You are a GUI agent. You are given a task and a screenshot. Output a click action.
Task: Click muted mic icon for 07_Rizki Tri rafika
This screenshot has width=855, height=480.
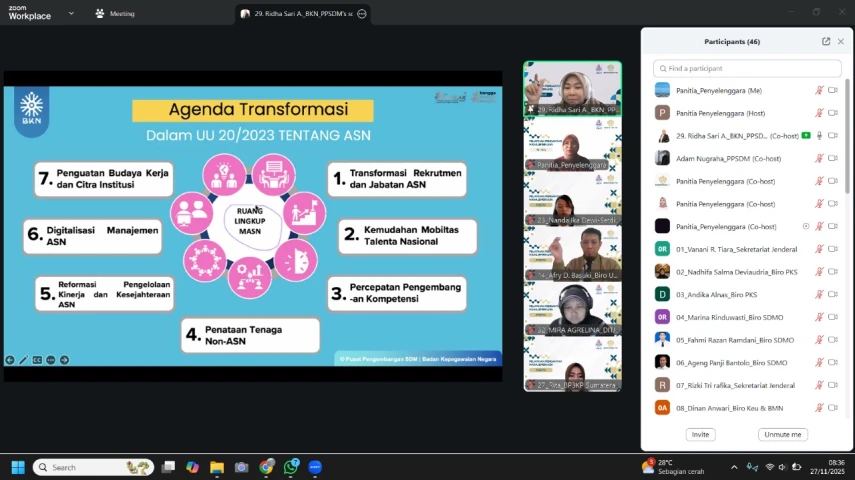(819, 385)
